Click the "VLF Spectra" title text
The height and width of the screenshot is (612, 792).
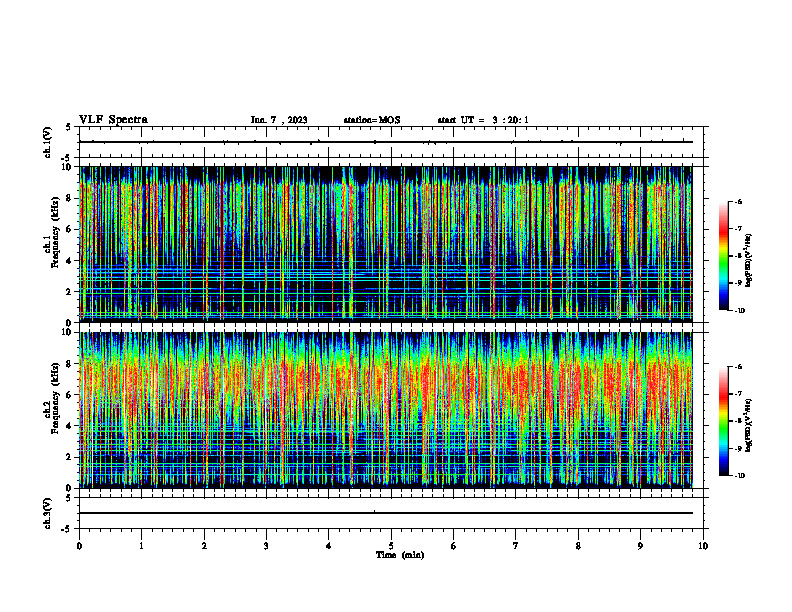[113, 120]
